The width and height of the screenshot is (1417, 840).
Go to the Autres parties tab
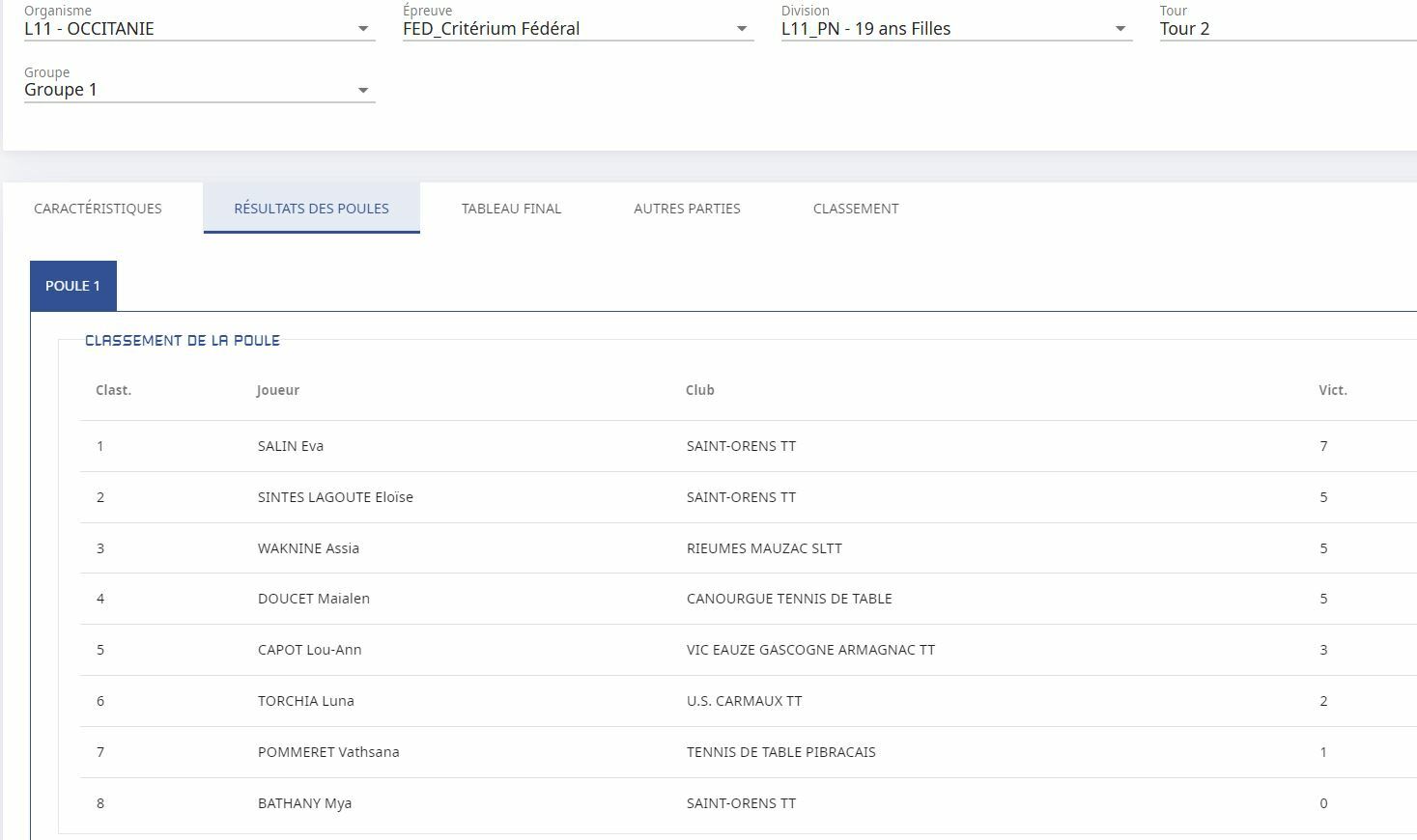[x=687, y=209]
